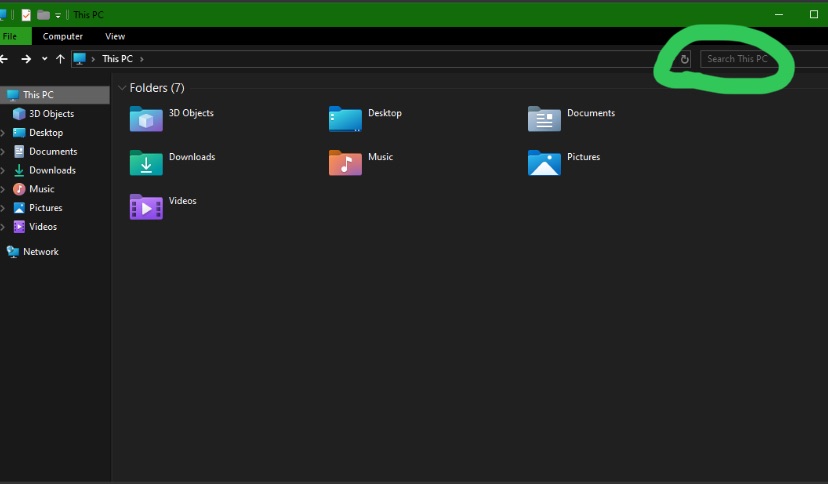Select Network in the sidebar
Viewport: 828px width, 484px height.
[x=41, y=252]
